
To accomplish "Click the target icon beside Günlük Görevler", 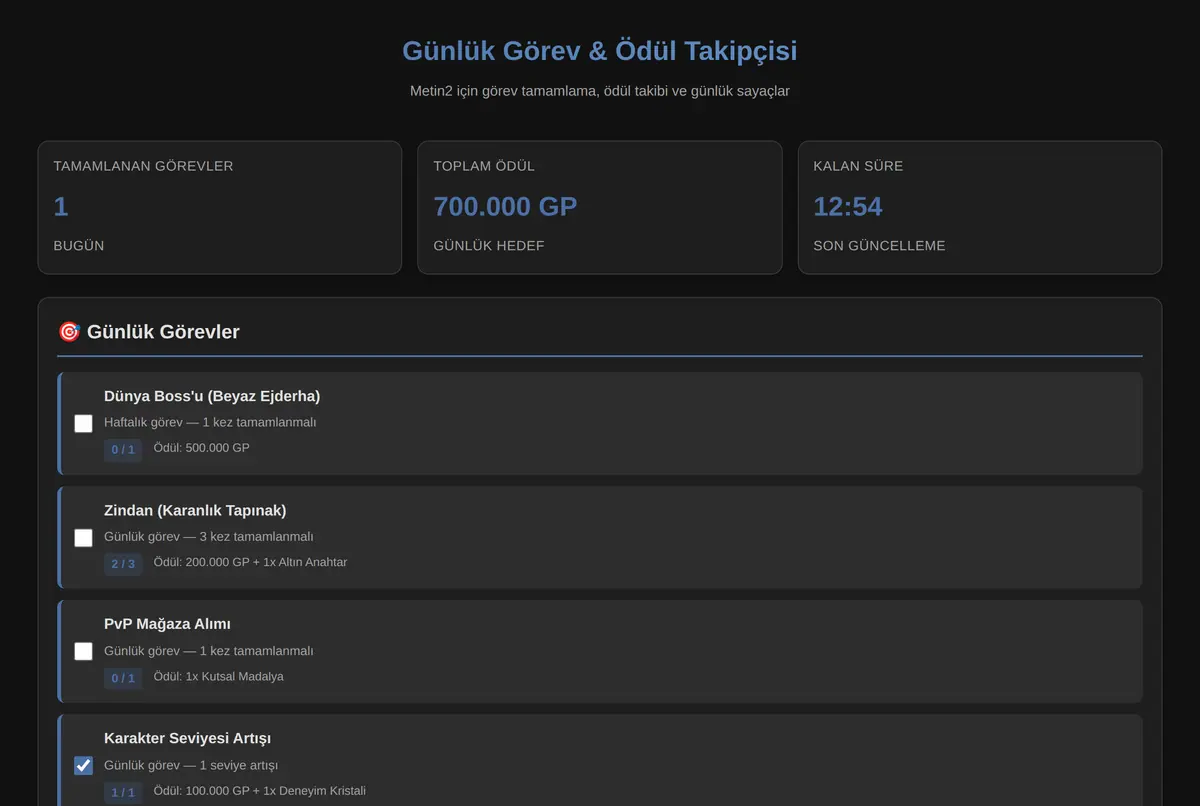I will 69,331.
